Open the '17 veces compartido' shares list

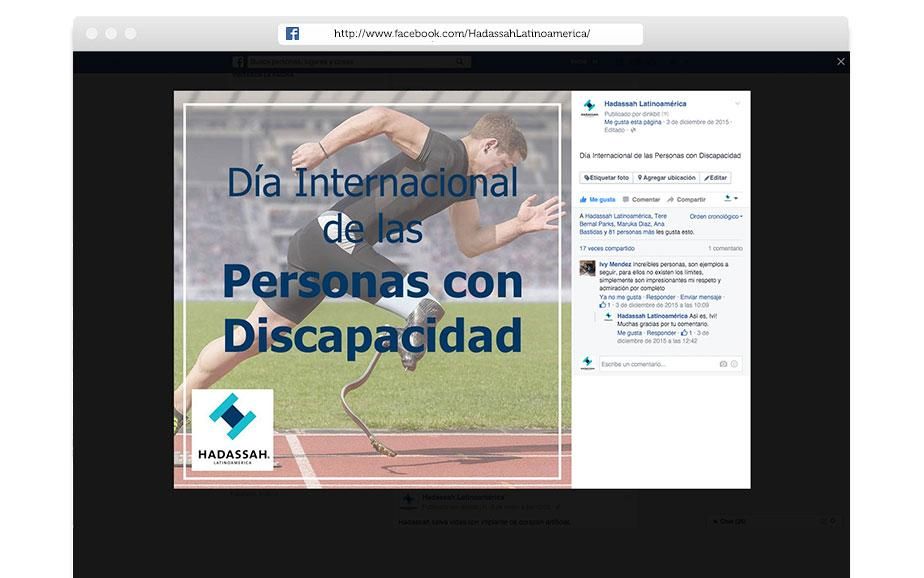[x=607, y=249]
